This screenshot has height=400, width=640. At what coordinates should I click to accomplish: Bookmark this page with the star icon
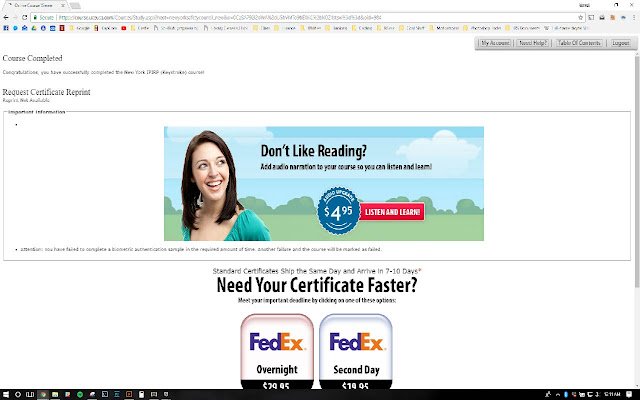pyautogui.click(x=580, y=18)
